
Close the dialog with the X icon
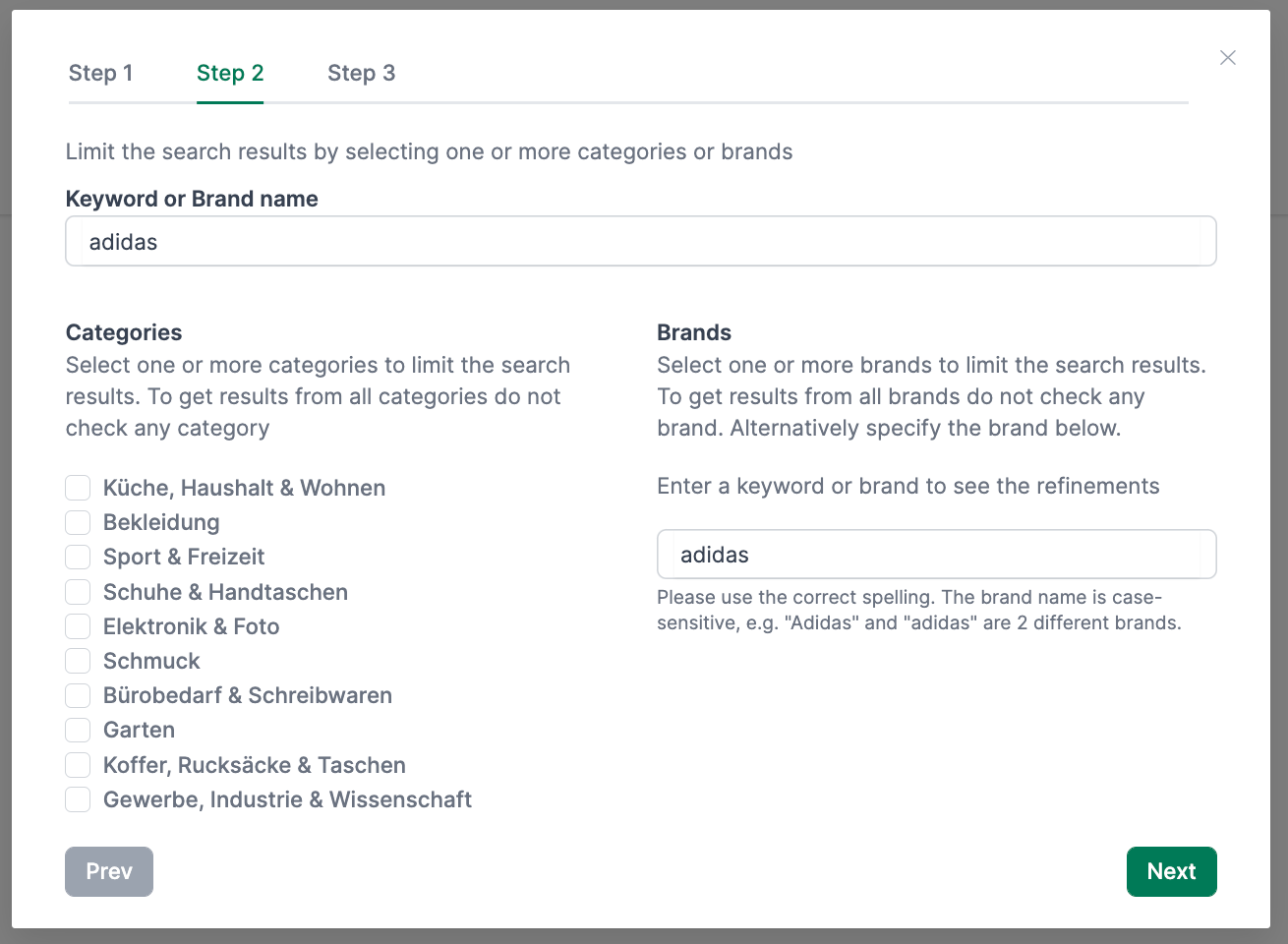[1227, 57]
